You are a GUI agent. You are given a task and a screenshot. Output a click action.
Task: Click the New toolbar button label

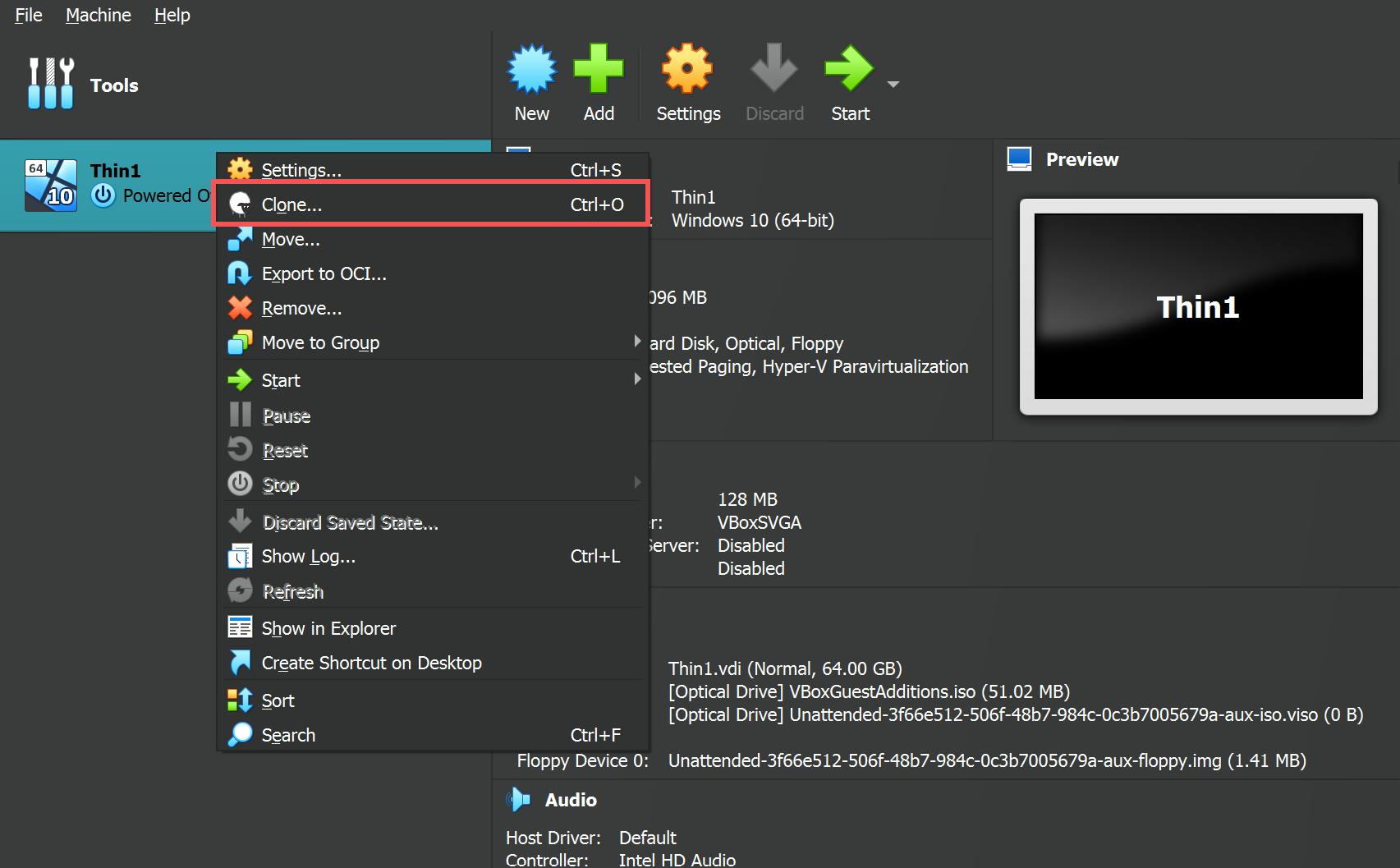532,113
